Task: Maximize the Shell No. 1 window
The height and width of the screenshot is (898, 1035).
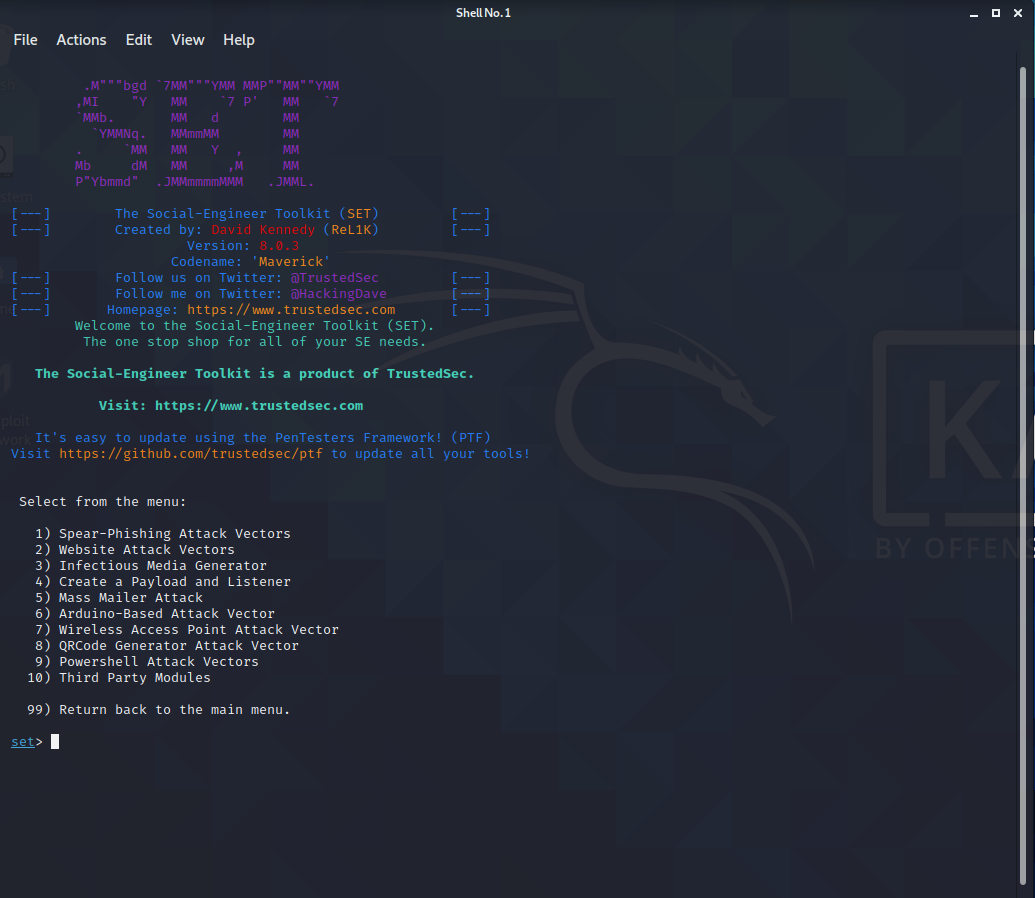Action: [x=995, y=13]
